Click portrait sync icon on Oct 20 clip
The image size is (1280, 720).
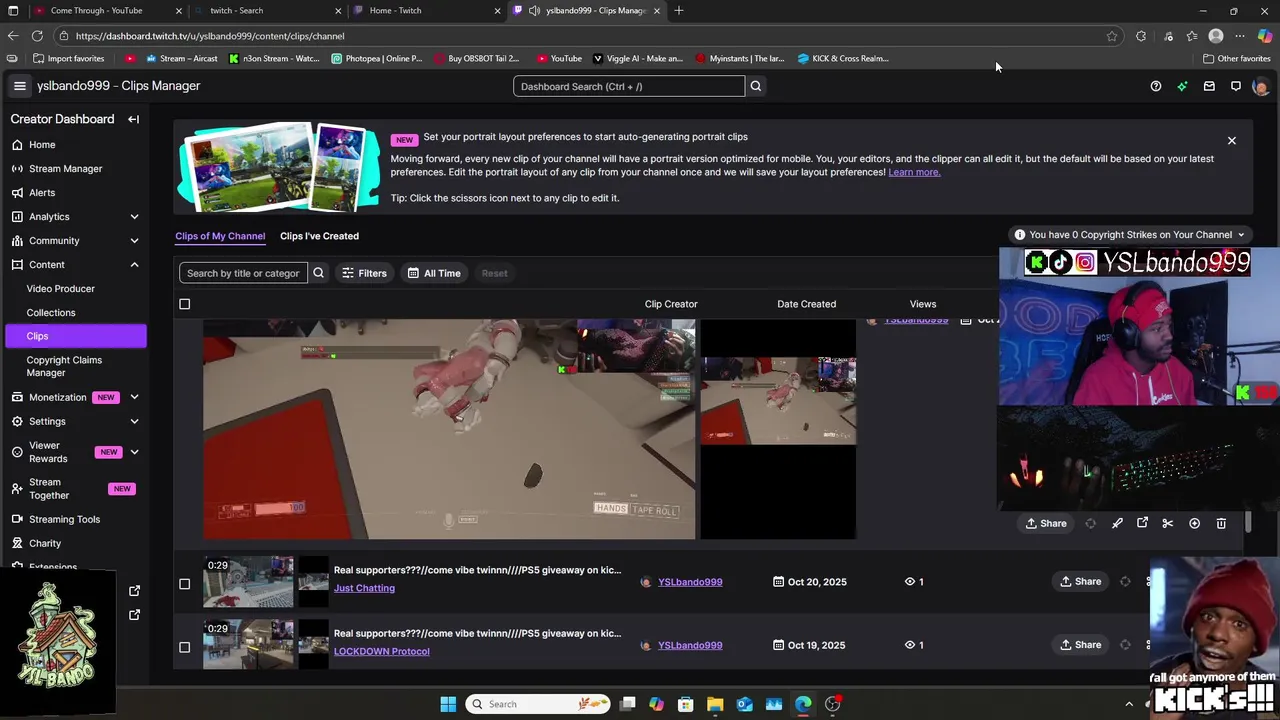1125,582
